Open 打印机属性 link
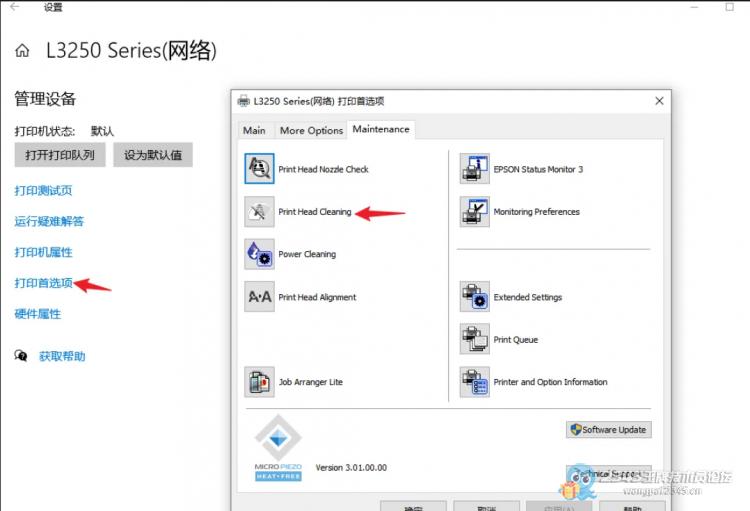750x511 pixels. pyautogui.click(x=43, y=252)
